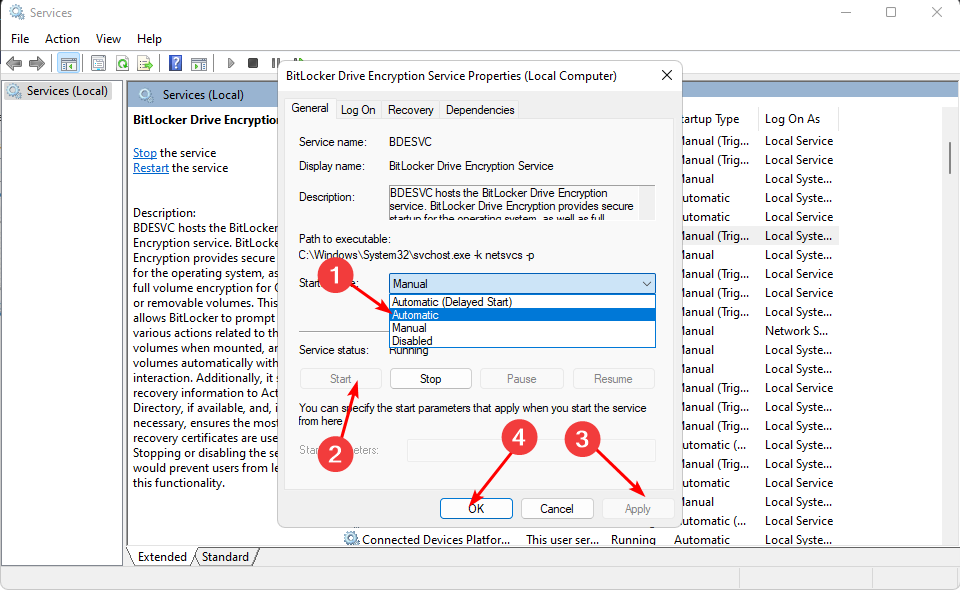Click the gear icon beside Connected Devices Platform row
960x593 pixels.
pos(351,539)
